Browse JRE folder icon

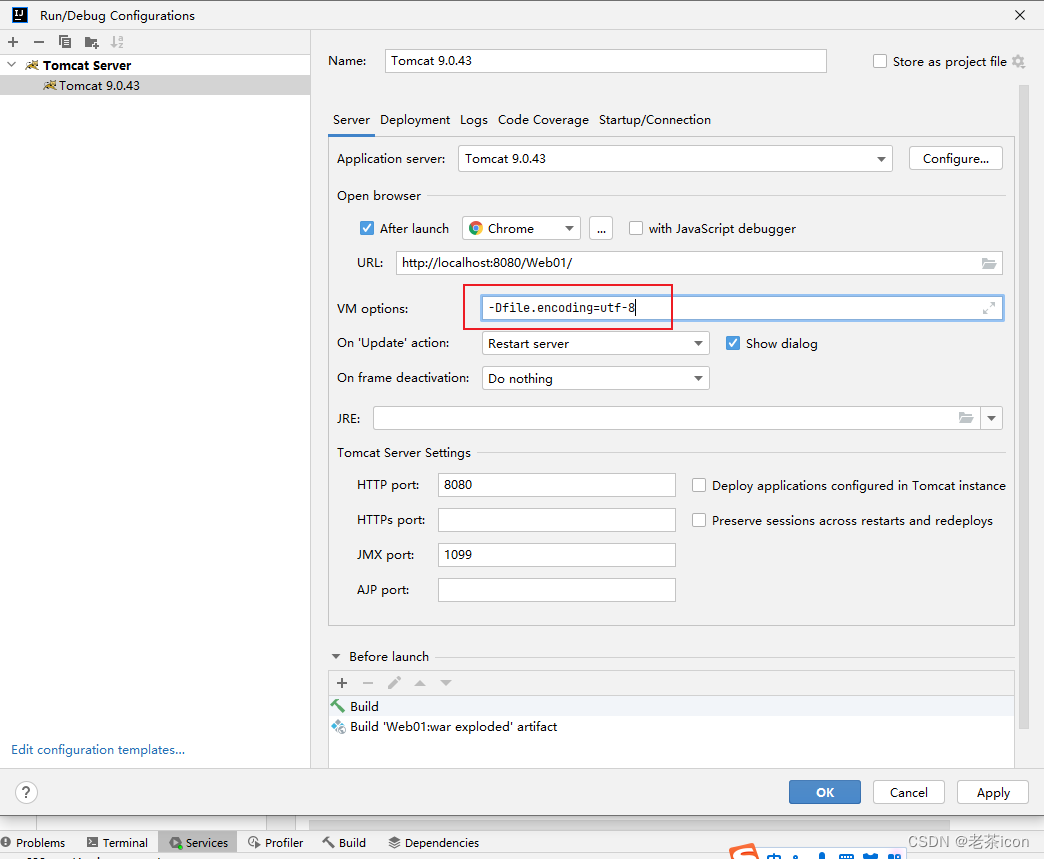tap(966, 418)
